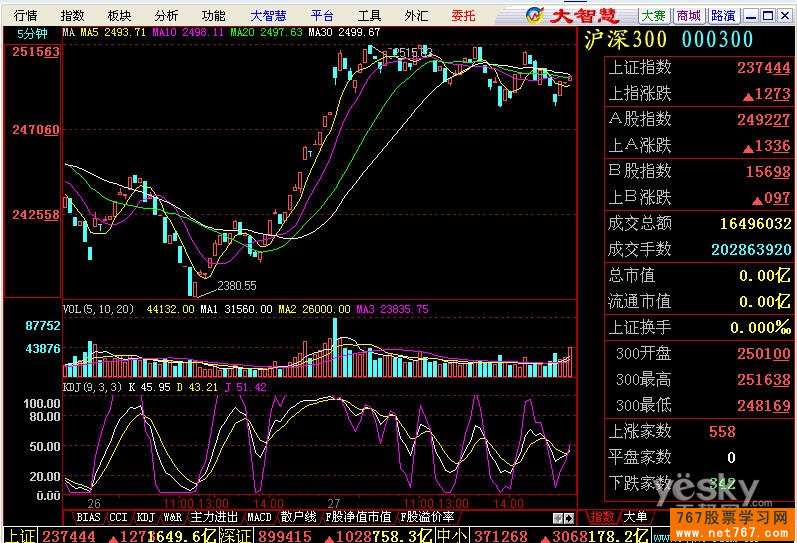Viewport: 797px width, 543px height.
Task: Click the 000300 stock code
Action: pos(717,40)
